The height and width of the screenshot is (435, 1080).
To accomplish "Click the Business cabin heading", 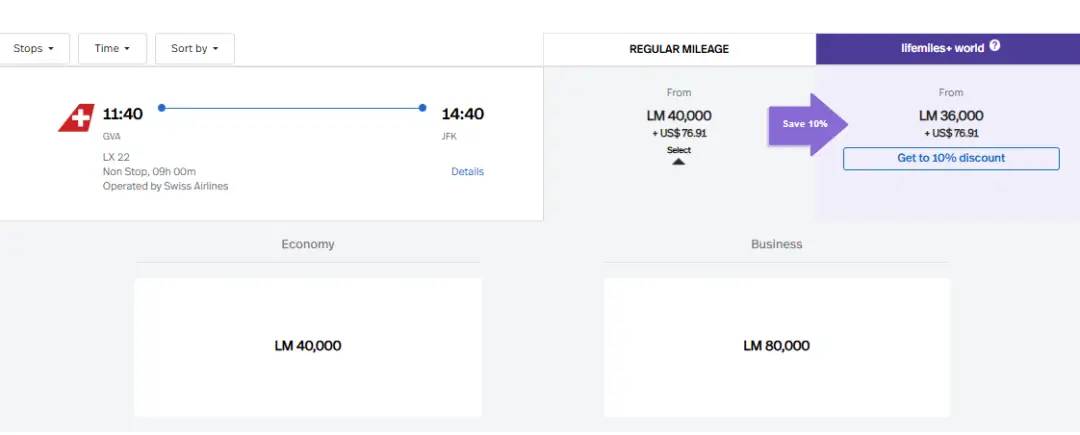I will (x=777, y=244).
